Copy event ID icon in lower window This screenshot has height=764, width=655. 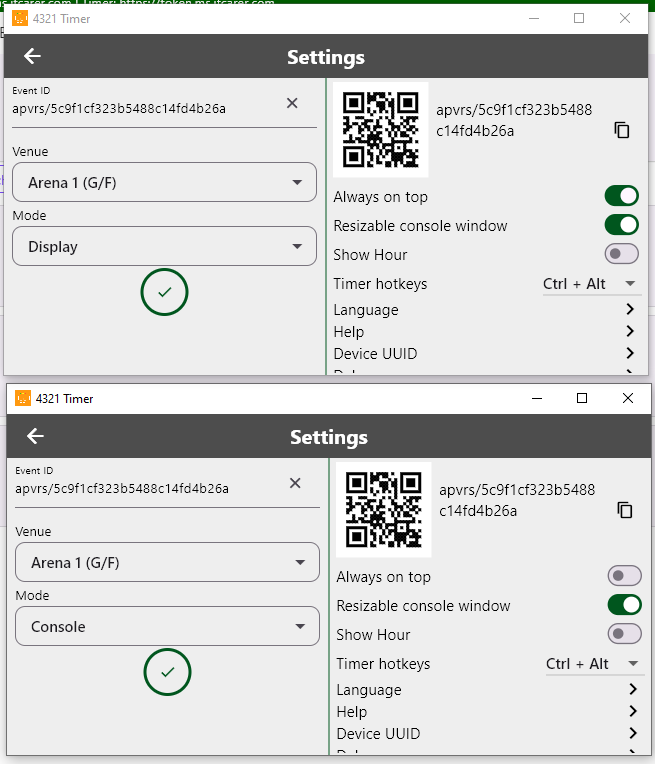(625, 510)
